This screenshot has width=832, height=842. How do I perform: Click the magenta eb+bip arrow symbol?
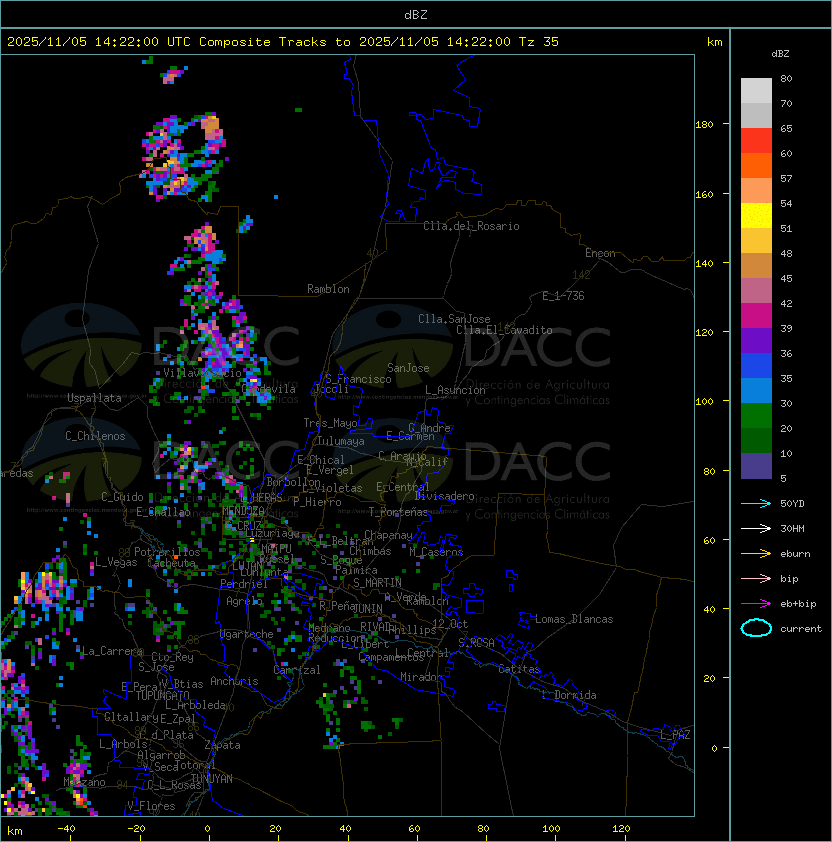tap(756, 604)
